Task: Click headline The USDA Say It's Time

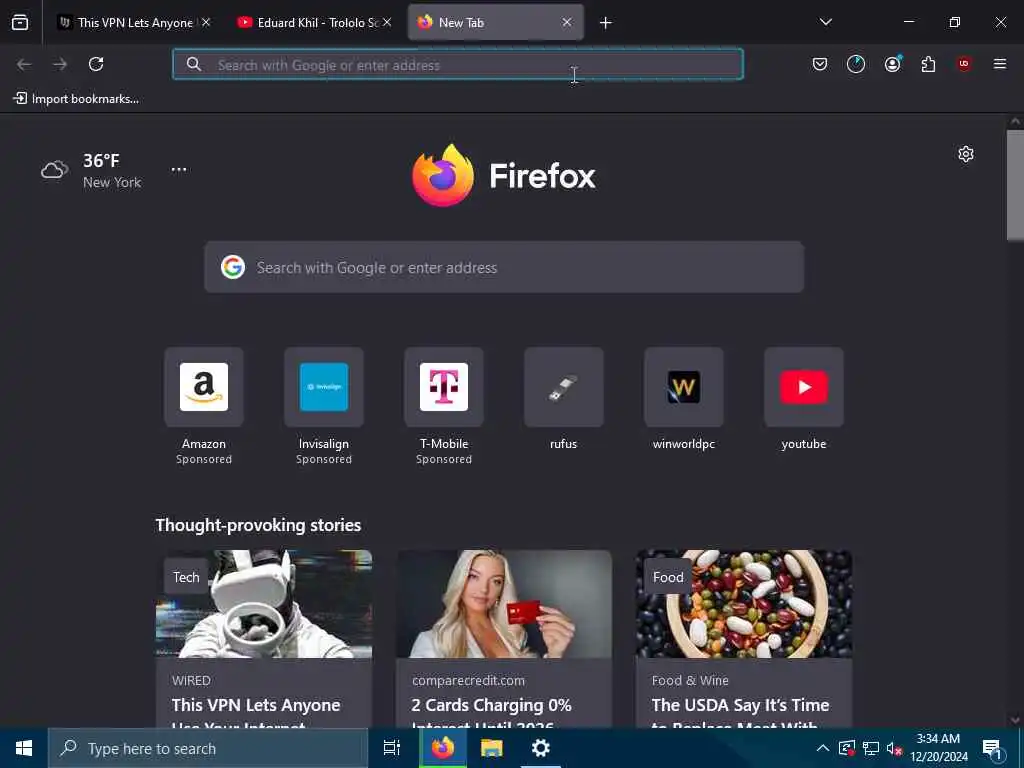Action: click(x=740, y=705)
